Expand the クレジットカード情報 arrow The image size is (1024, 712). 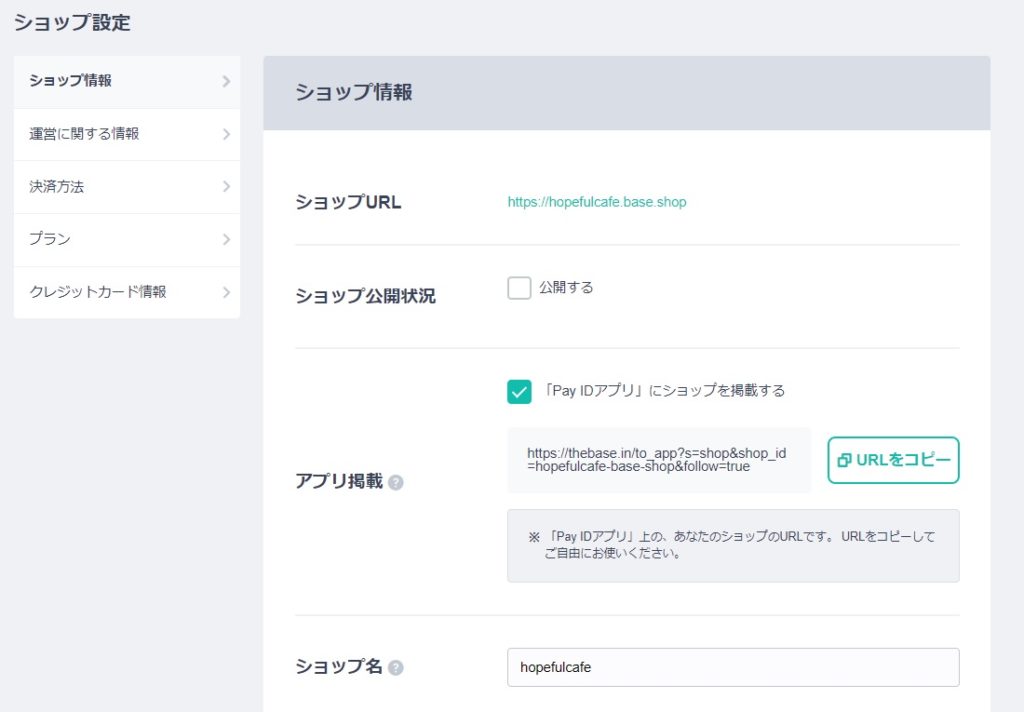[226, 293]
